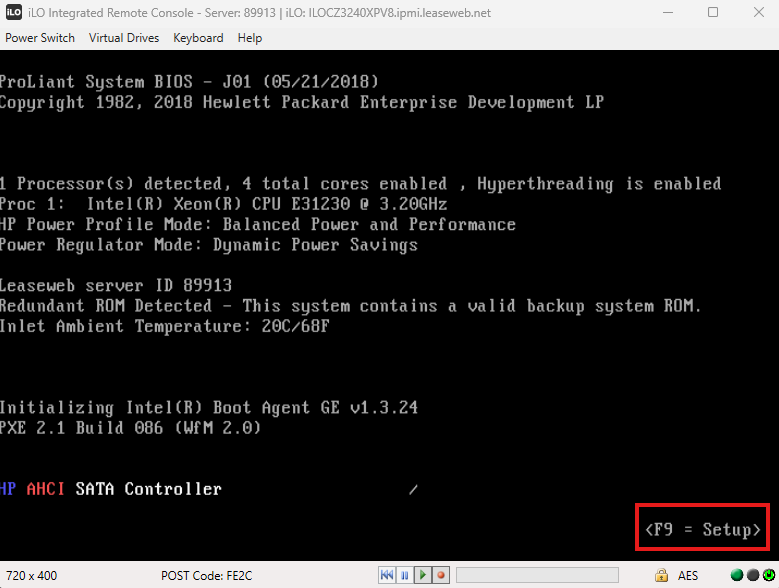
Task: Click the Redundant ROM Detected line
Action: [350, 306]
